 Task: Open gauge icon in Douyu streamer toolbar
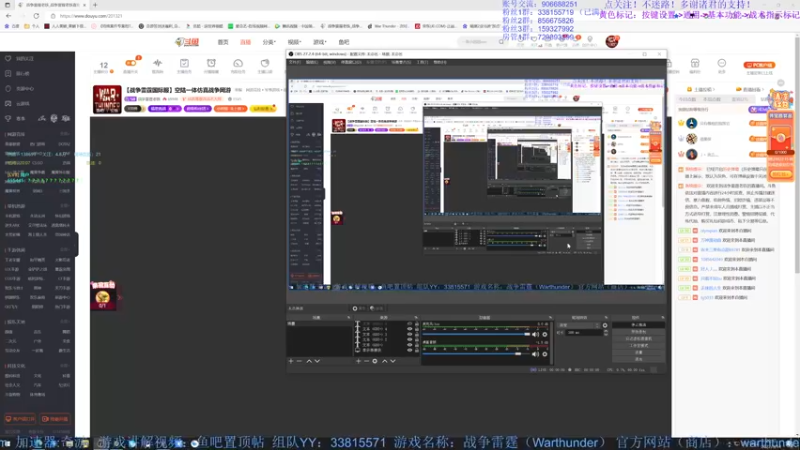click(x=238, y=63)
